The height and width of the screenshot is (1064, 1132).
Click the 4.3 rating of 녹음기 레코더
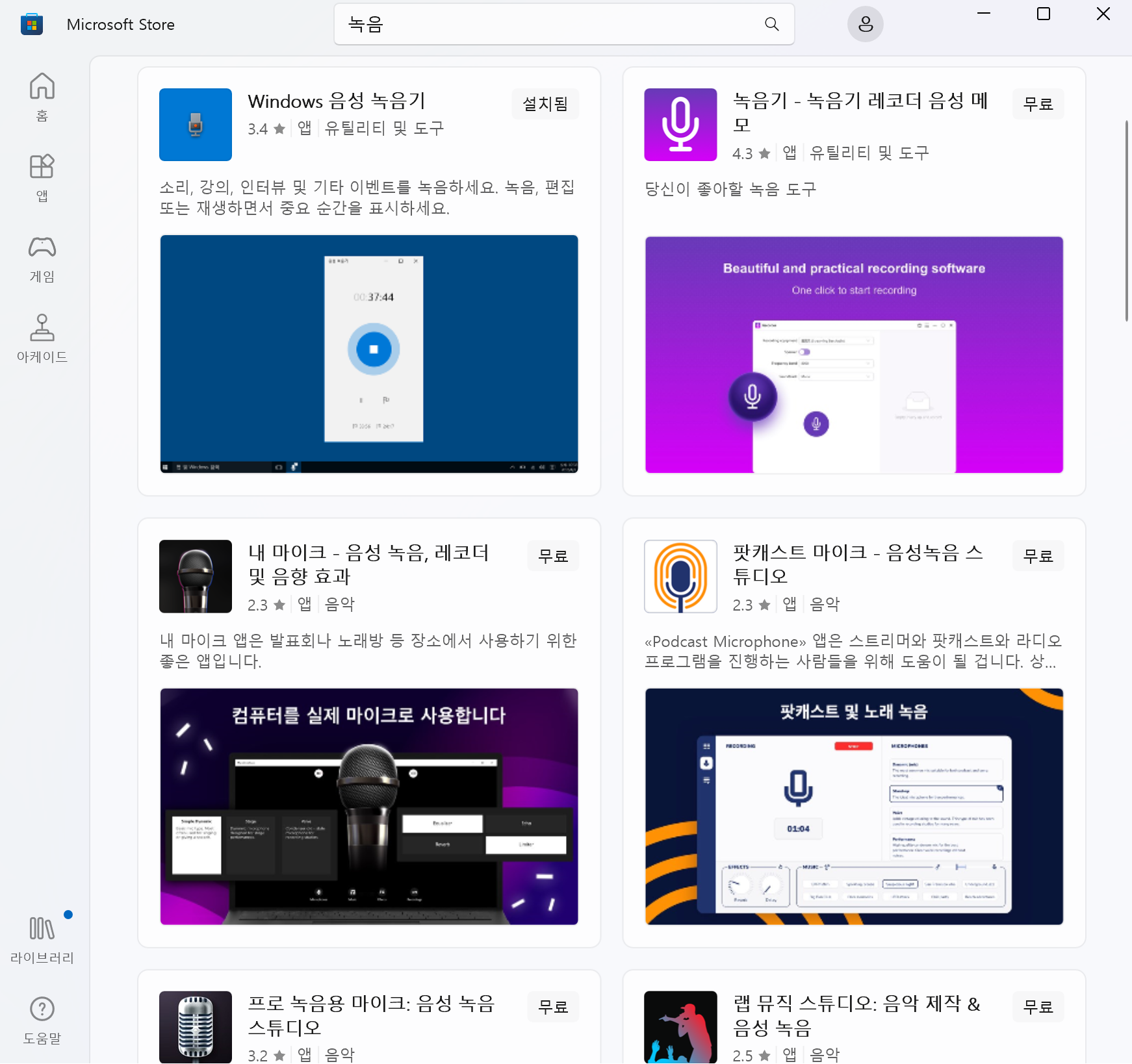coord(751,154)
